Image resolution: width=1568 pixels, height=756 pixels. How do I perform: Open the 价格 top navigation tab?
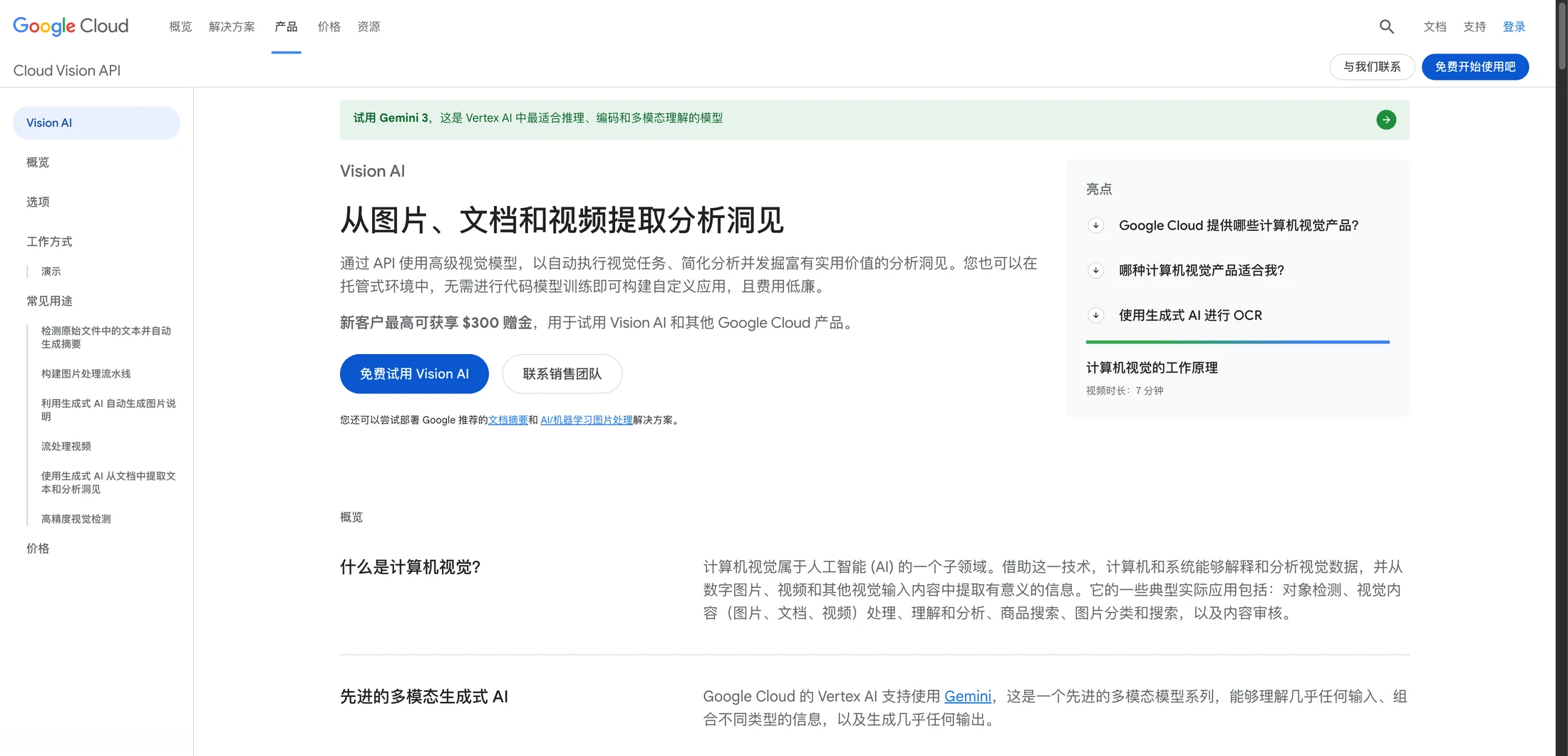329,26
